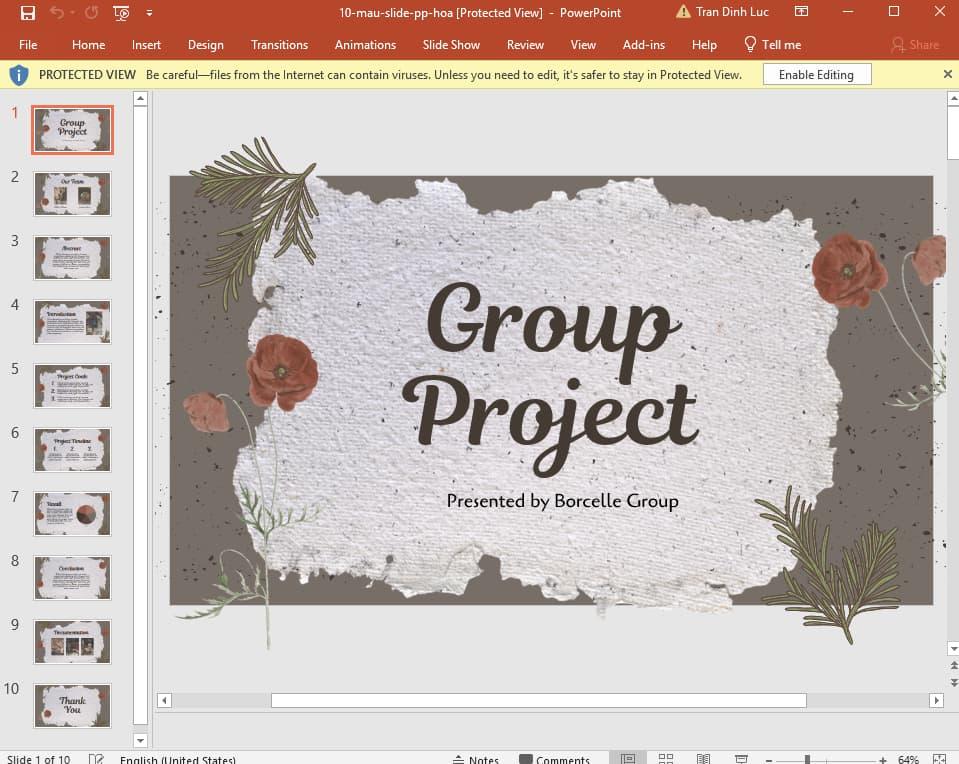Dismiss the Protected View warning bar
Screen dimensions: 959x764
click(x=946, y=73)
